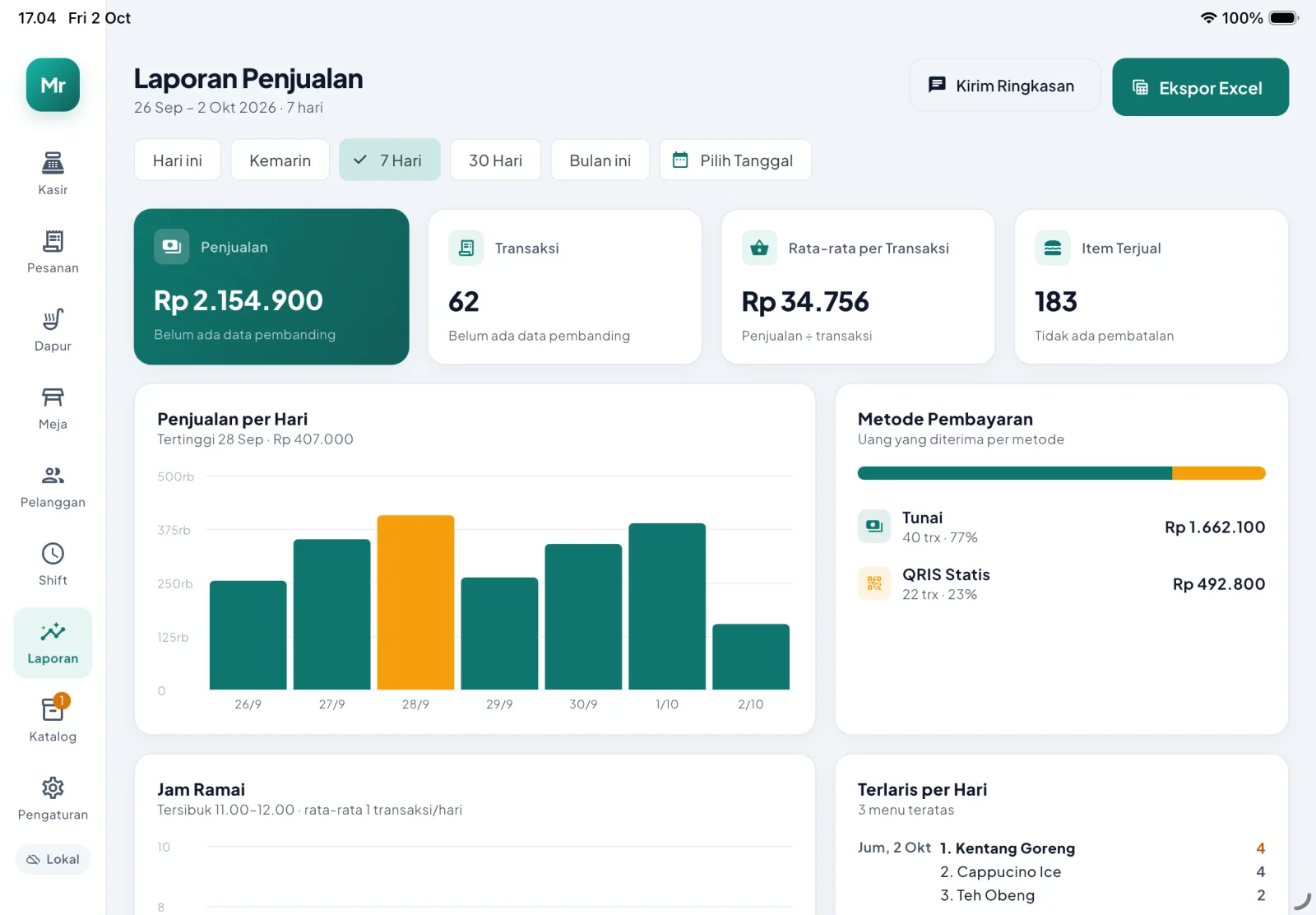Click the Ekspor Excel button
The image size is (1316, 915).
coord(1201,87)
